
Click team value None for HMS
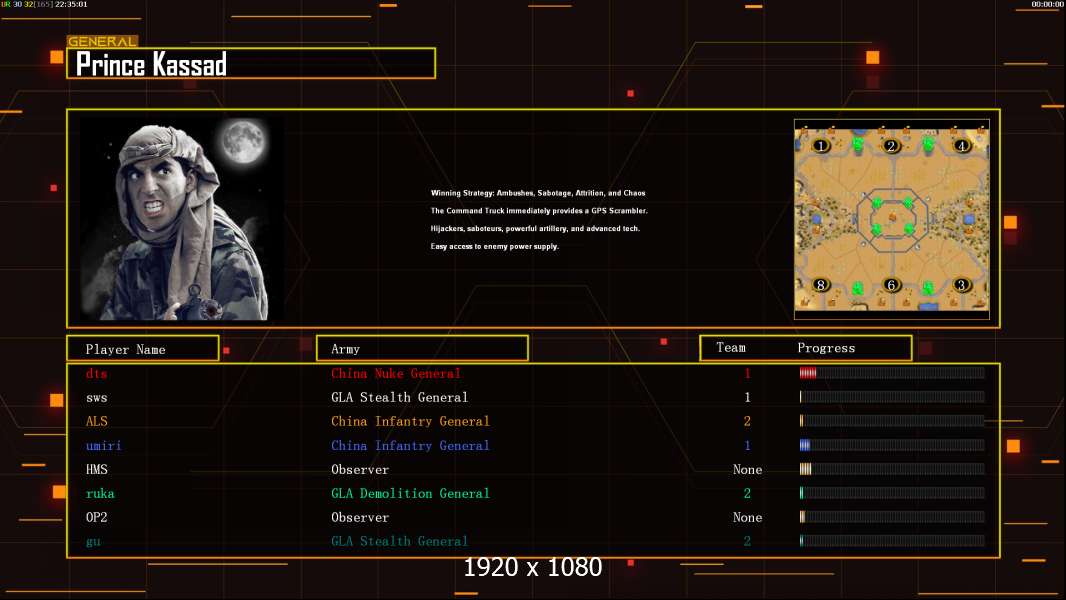(x=747, y=470)
